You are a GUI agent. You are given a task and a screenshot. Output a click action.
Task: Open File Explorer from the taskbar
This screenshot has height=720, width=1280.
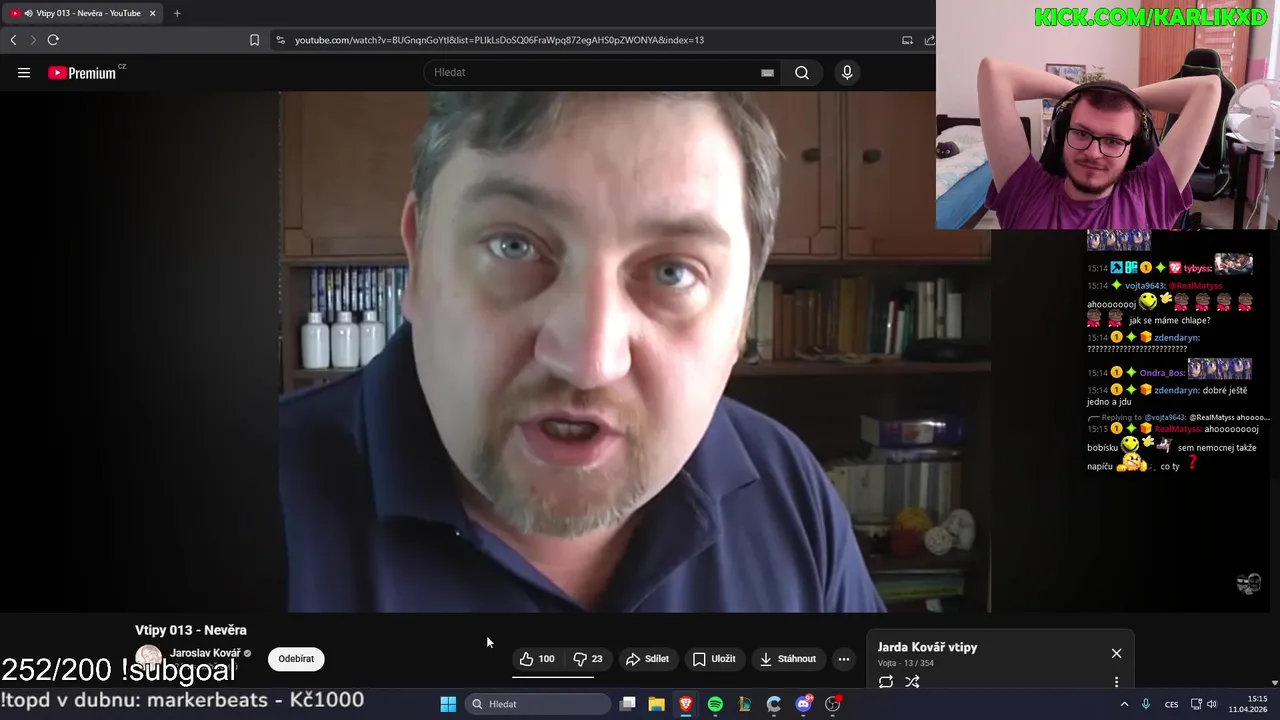click(x=656, y=704)
